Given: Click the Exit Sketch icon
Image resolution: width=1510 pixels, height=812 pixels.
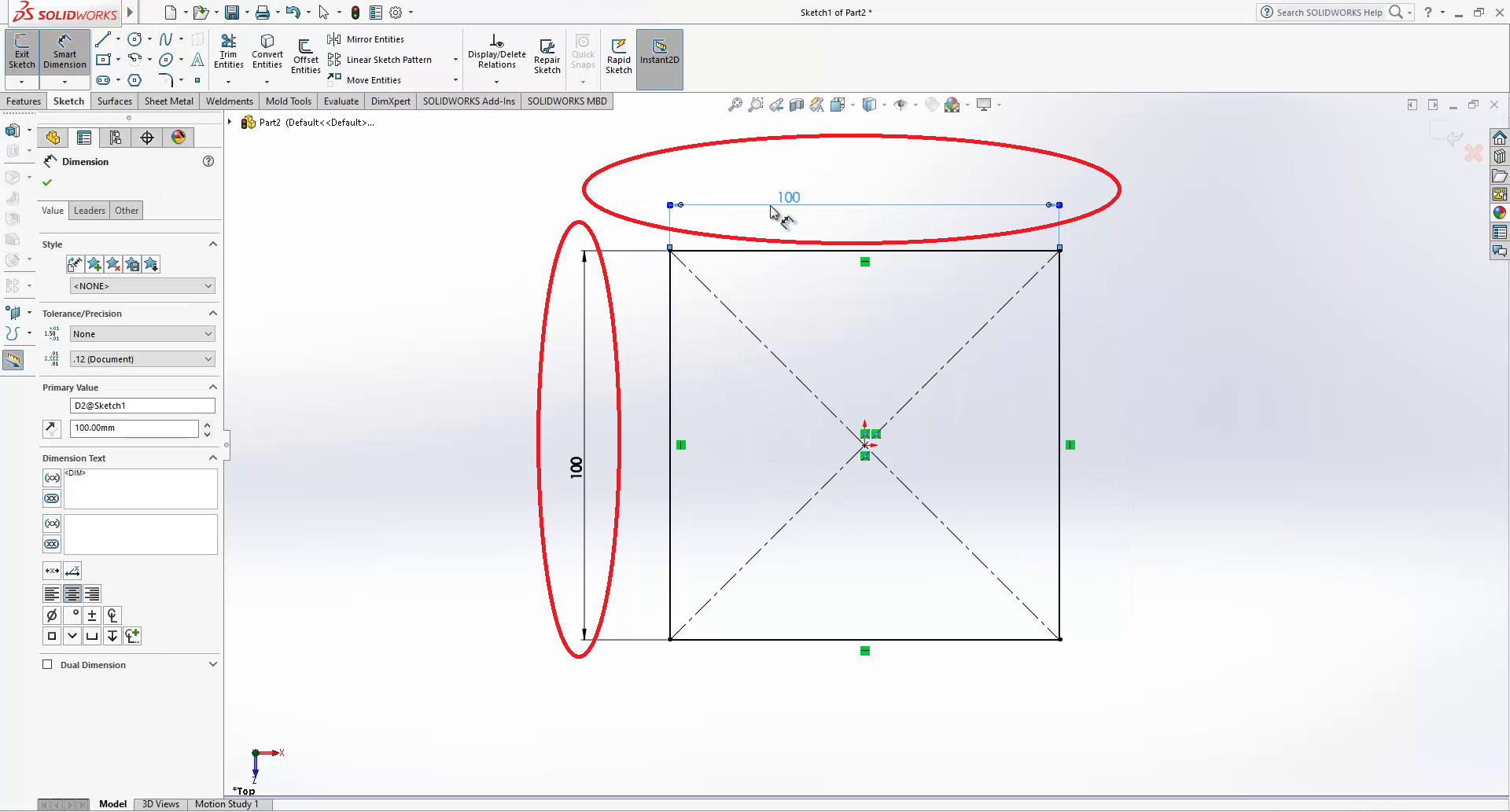Looking at the screenshot, I should coord(21,52).
